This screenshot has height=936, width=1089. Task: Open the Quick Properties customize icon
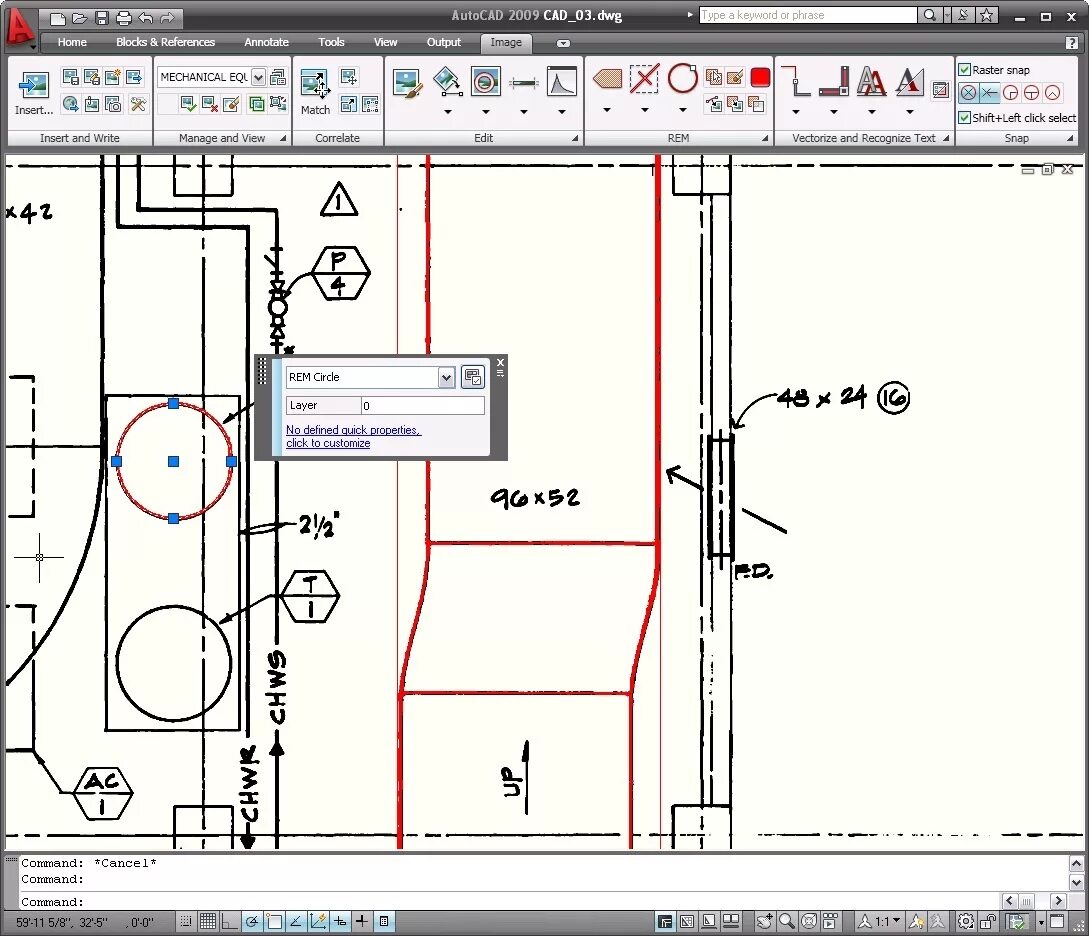473,377
